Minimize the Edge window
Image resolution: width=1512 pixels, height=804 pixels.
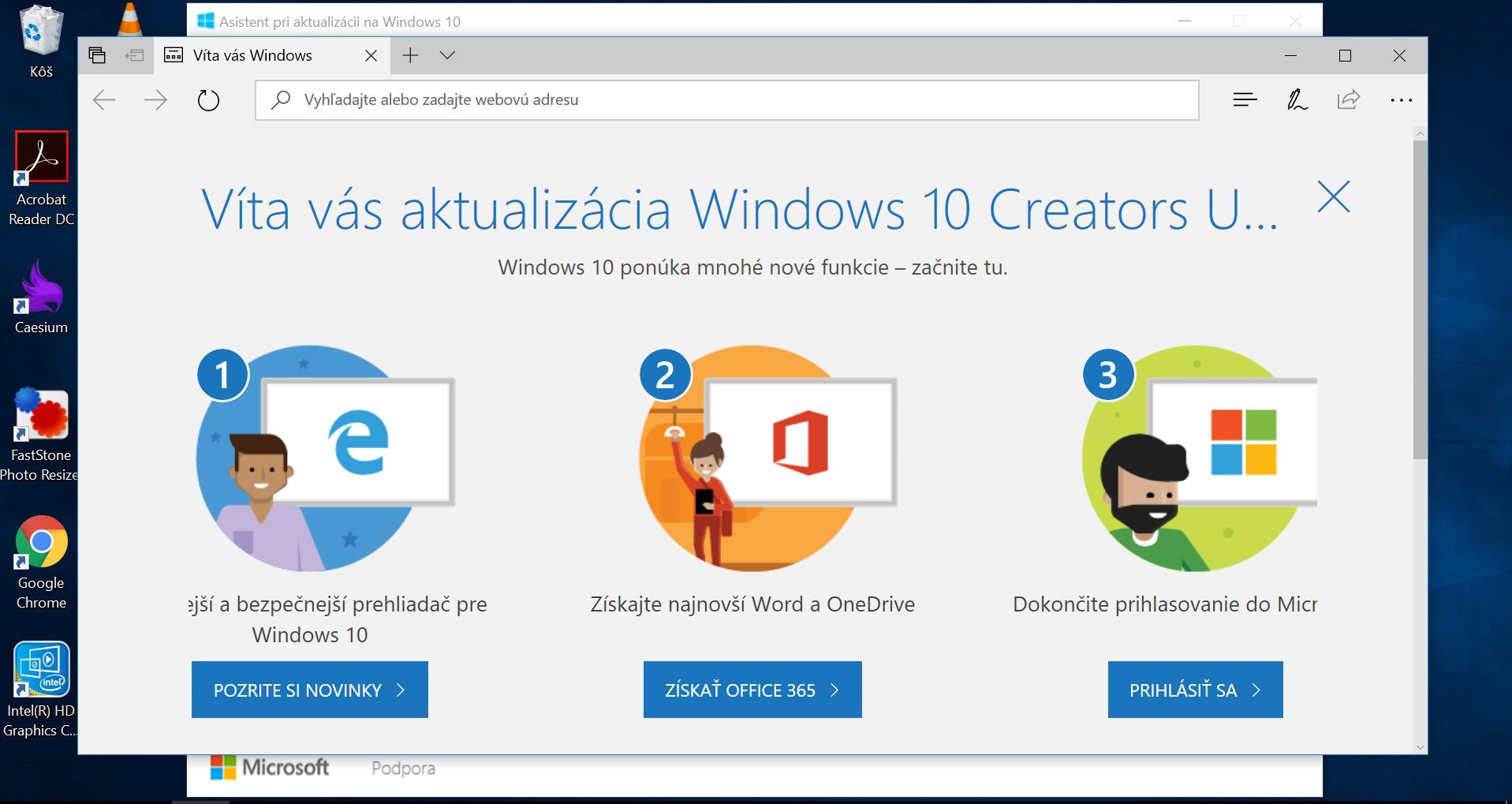pos(1290,55)
